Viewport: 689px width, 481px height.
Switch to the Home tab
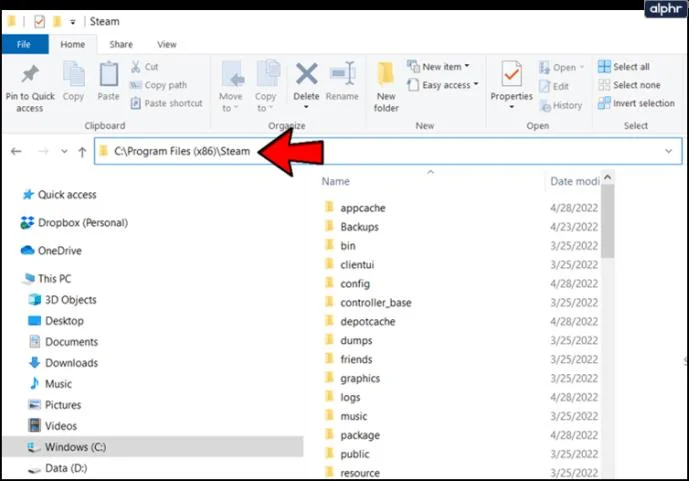pyautogui.click(x=73, y=44)
